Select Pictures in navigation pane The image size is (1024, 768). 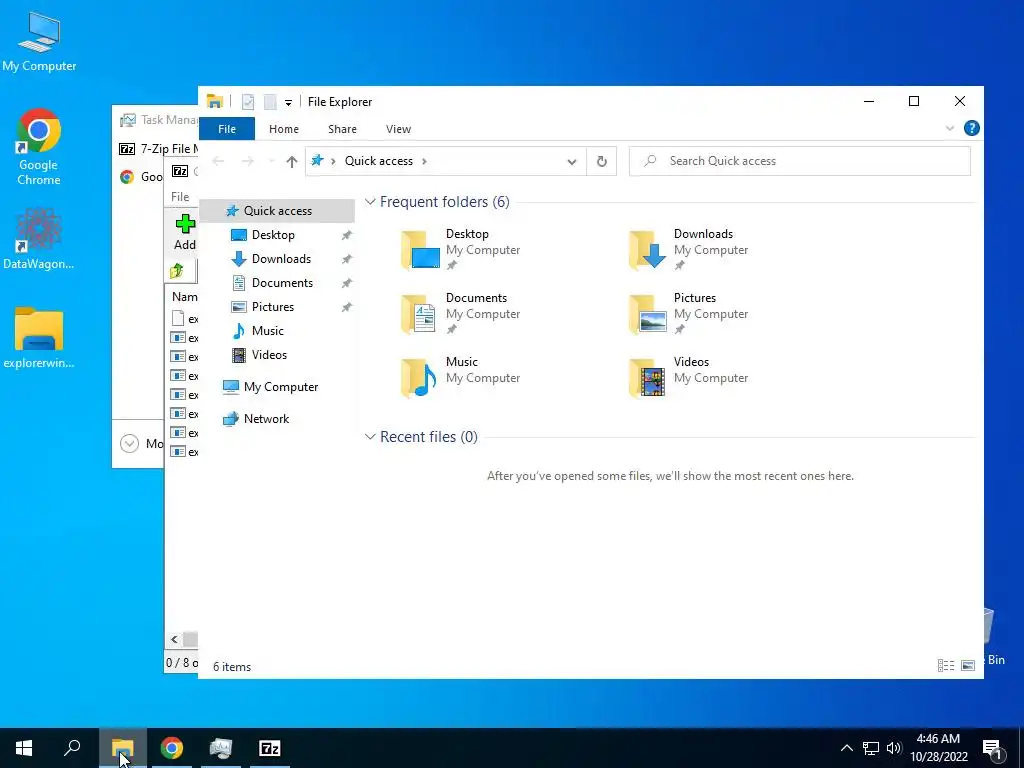tap(272, 307)
